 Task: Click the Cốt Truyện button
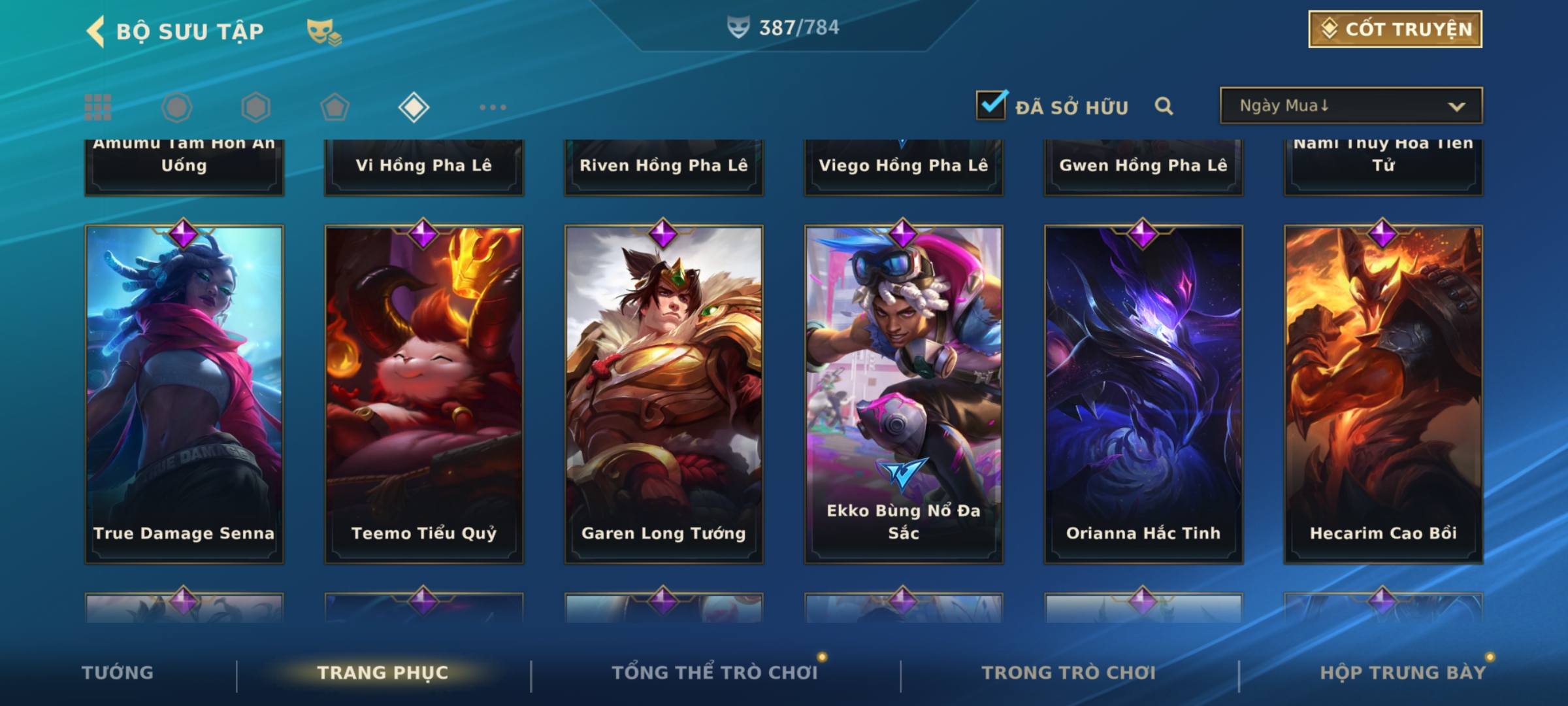(1395, 29)
